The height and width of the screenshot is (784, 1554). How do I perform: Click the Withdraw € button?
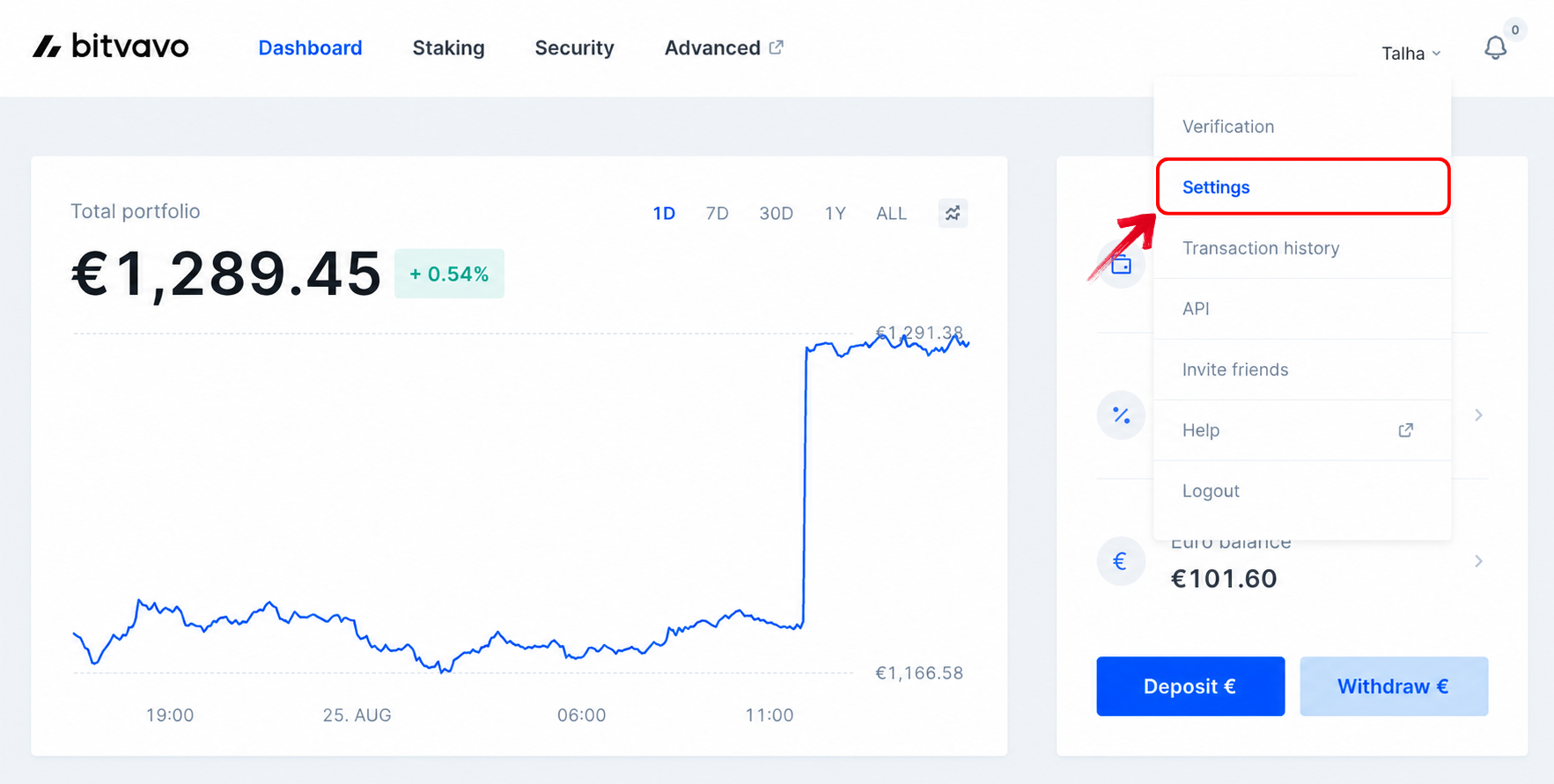[x=1394, y=686]
